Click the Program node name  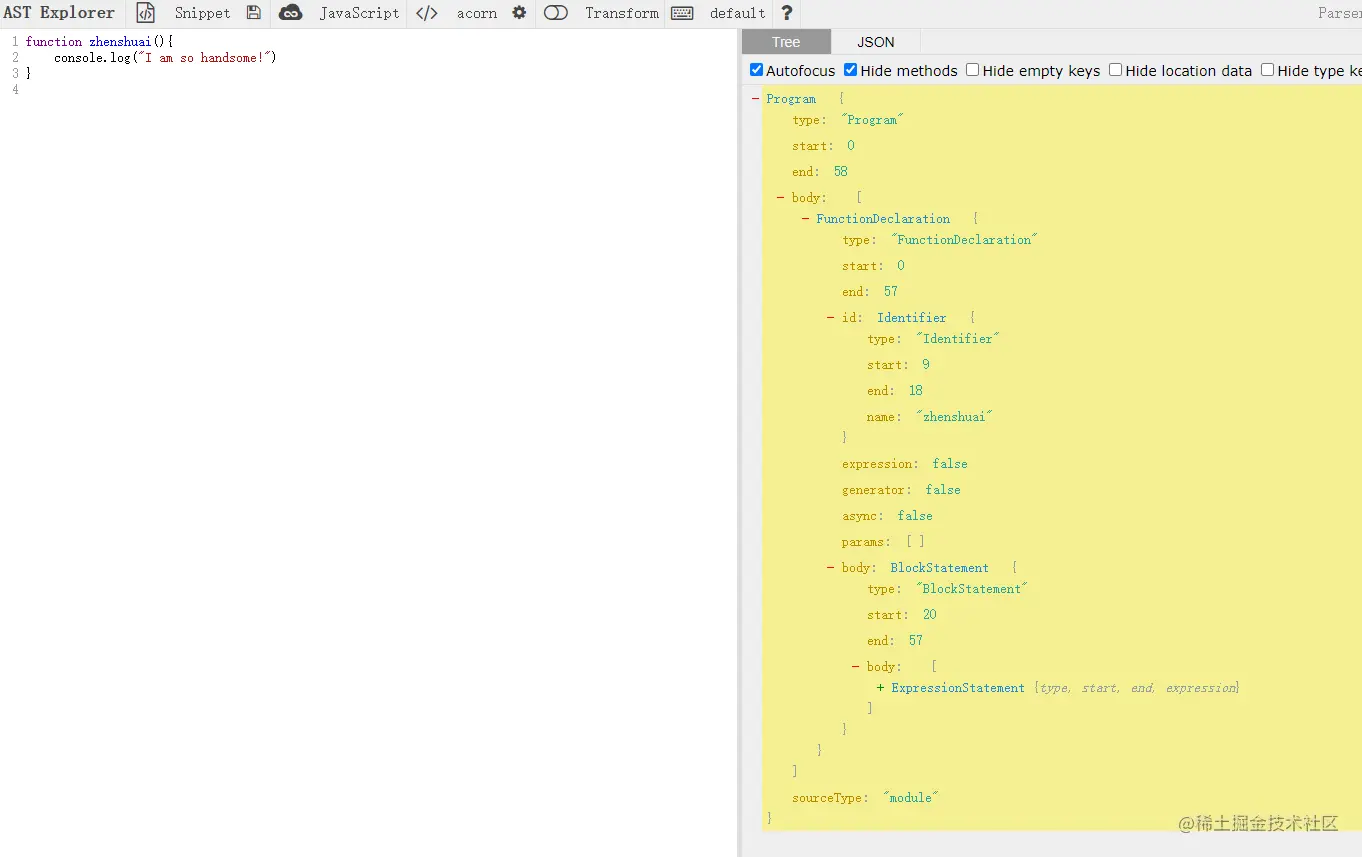pyautogui.click(x=791, y=99)
